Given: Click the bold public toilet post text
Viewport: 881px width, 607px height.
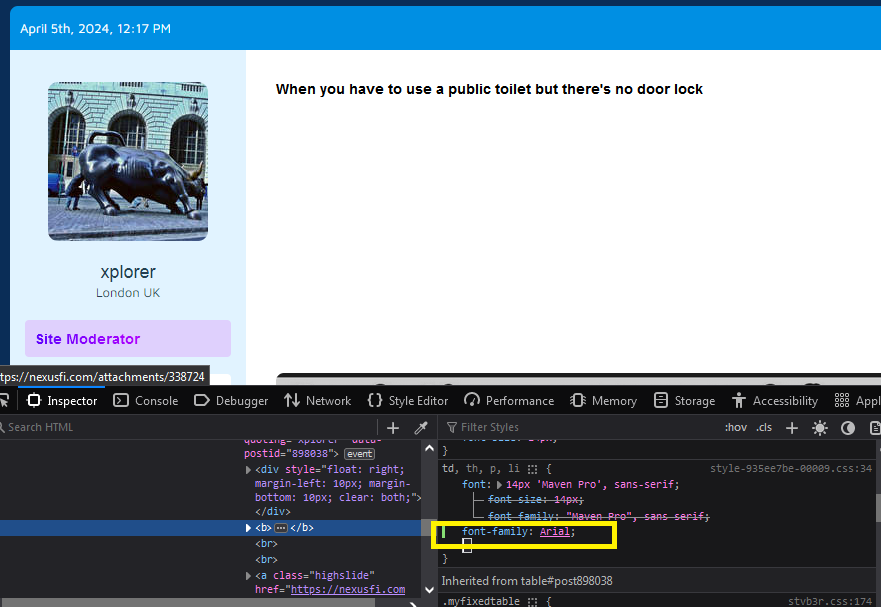Looking at the screenshot, I should tap(489, 89).
